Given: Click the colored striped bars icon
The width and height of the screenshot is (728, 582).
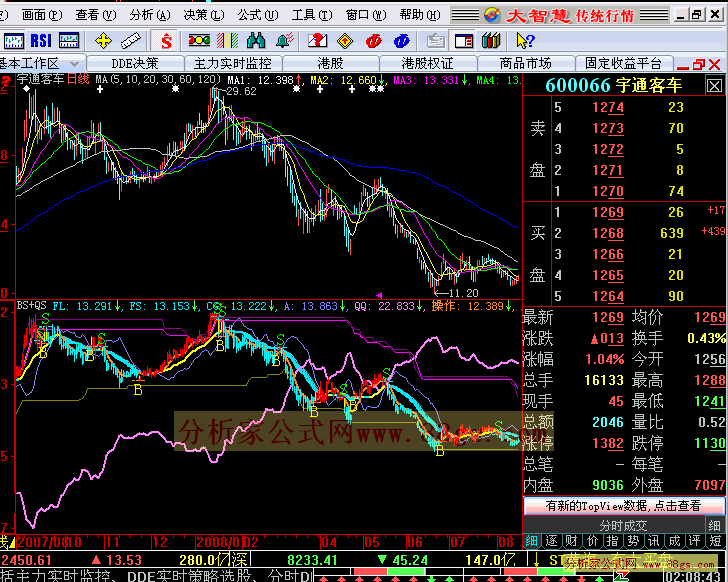Looking at the screenshot, I should [x=228, y=41].
